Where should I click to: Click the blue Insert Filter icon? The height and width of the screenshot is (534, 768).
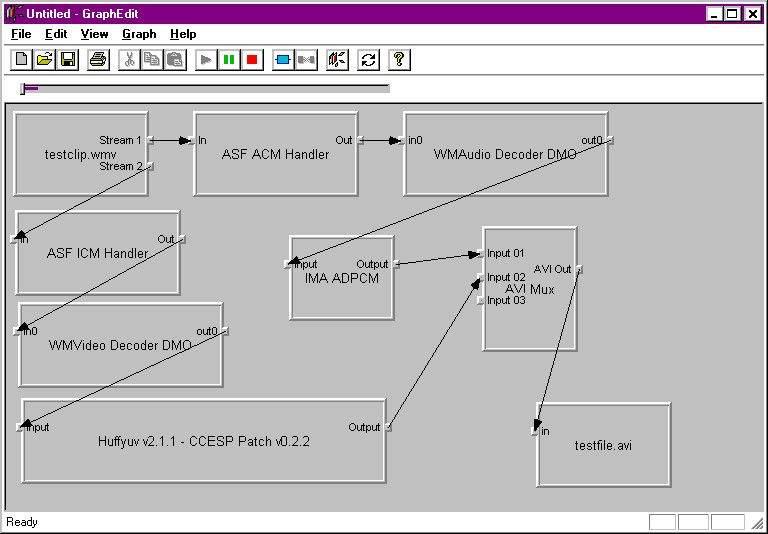pyautogui.click(x=283, y=60)
